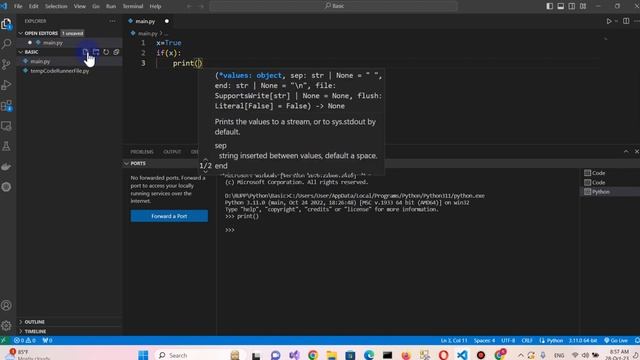
Task: Switch to the PROBLEMS panel tab
Action: click(142, 152)
